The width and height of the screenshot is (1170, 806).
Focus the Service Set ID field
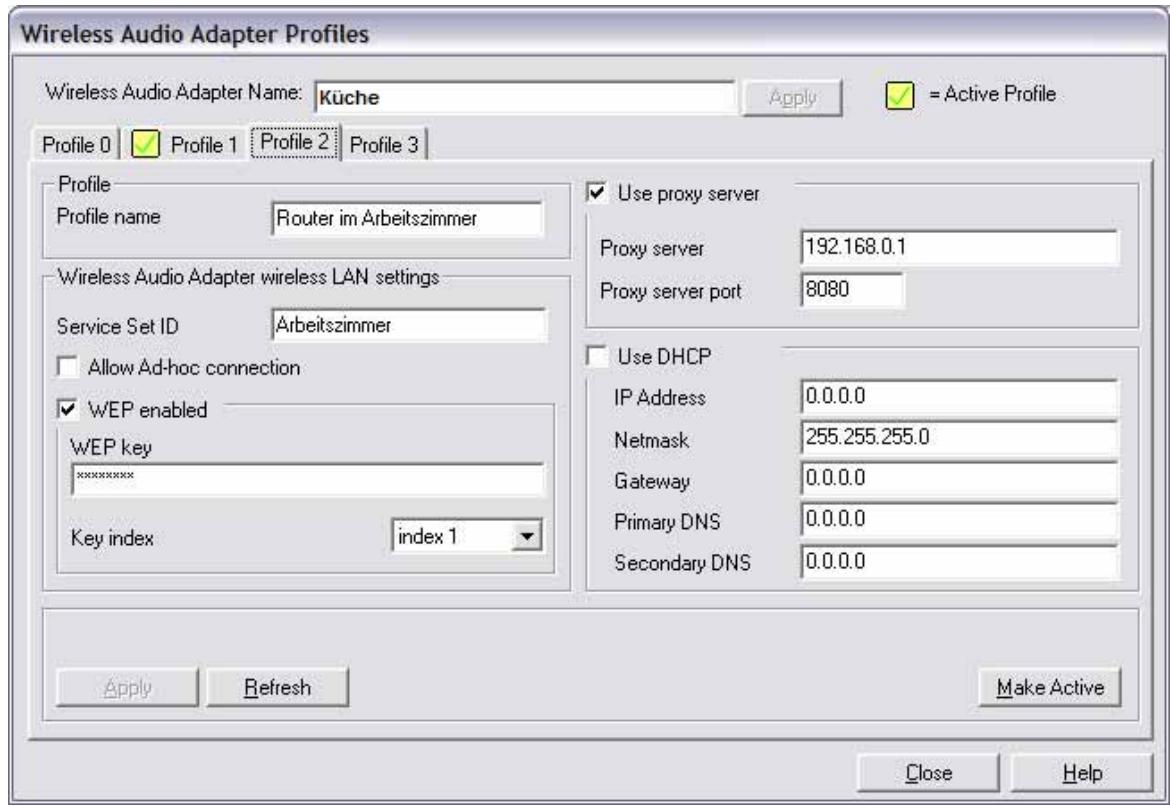point(409,325)
